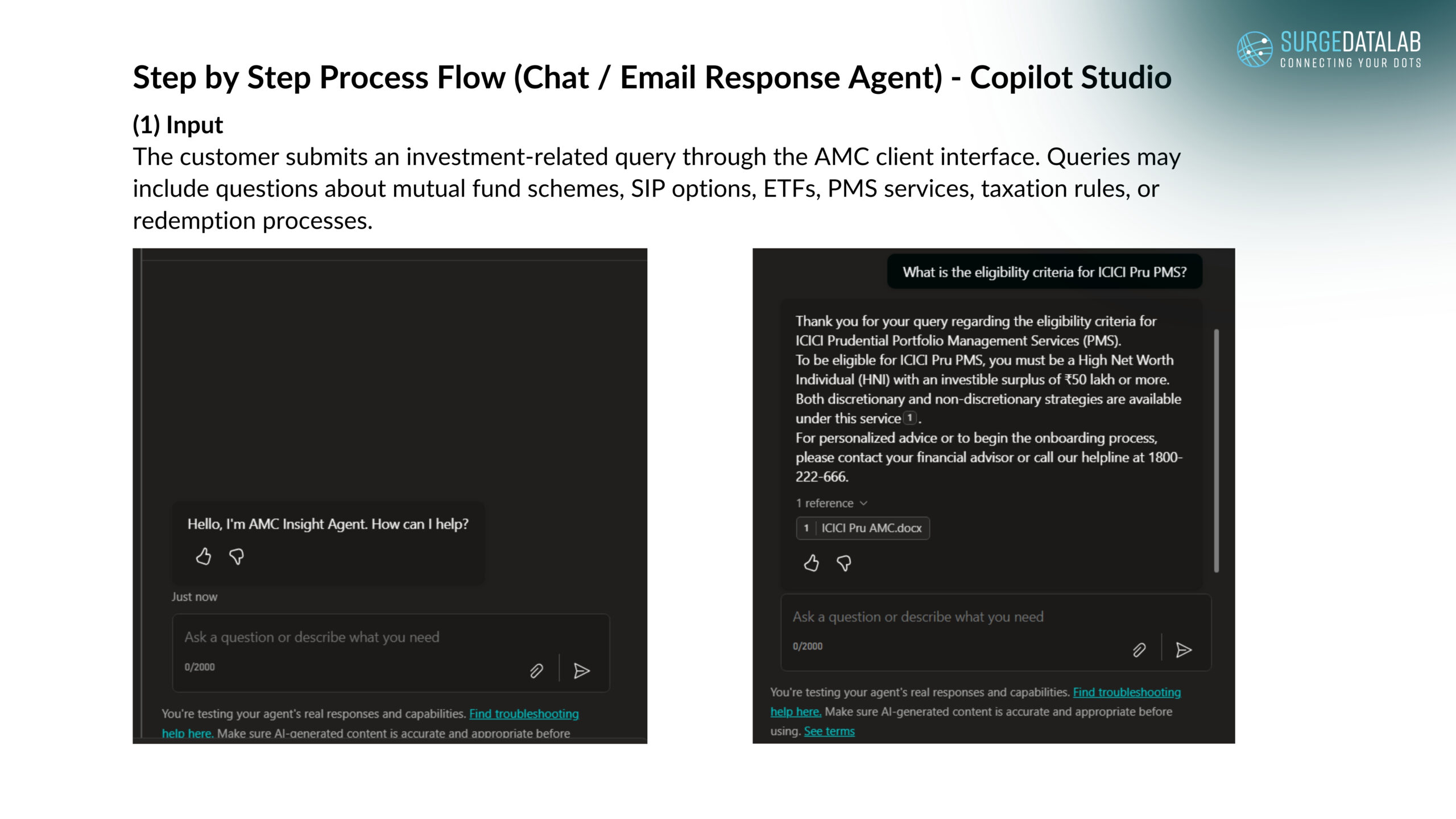Click thumbs down on the PMS eligibility answer
Viewport: 1456px width, 819px height.
(844, 563)
